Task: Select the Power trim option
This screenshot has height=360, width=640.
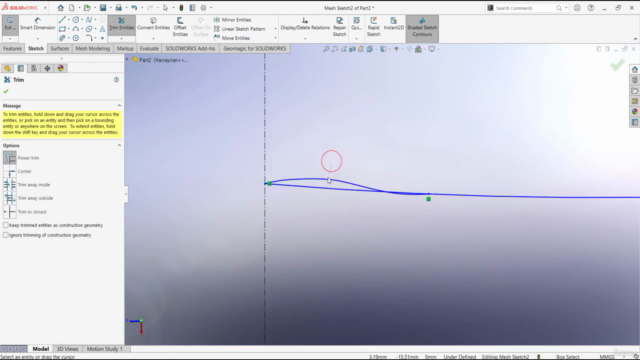Action: point(10,158)
